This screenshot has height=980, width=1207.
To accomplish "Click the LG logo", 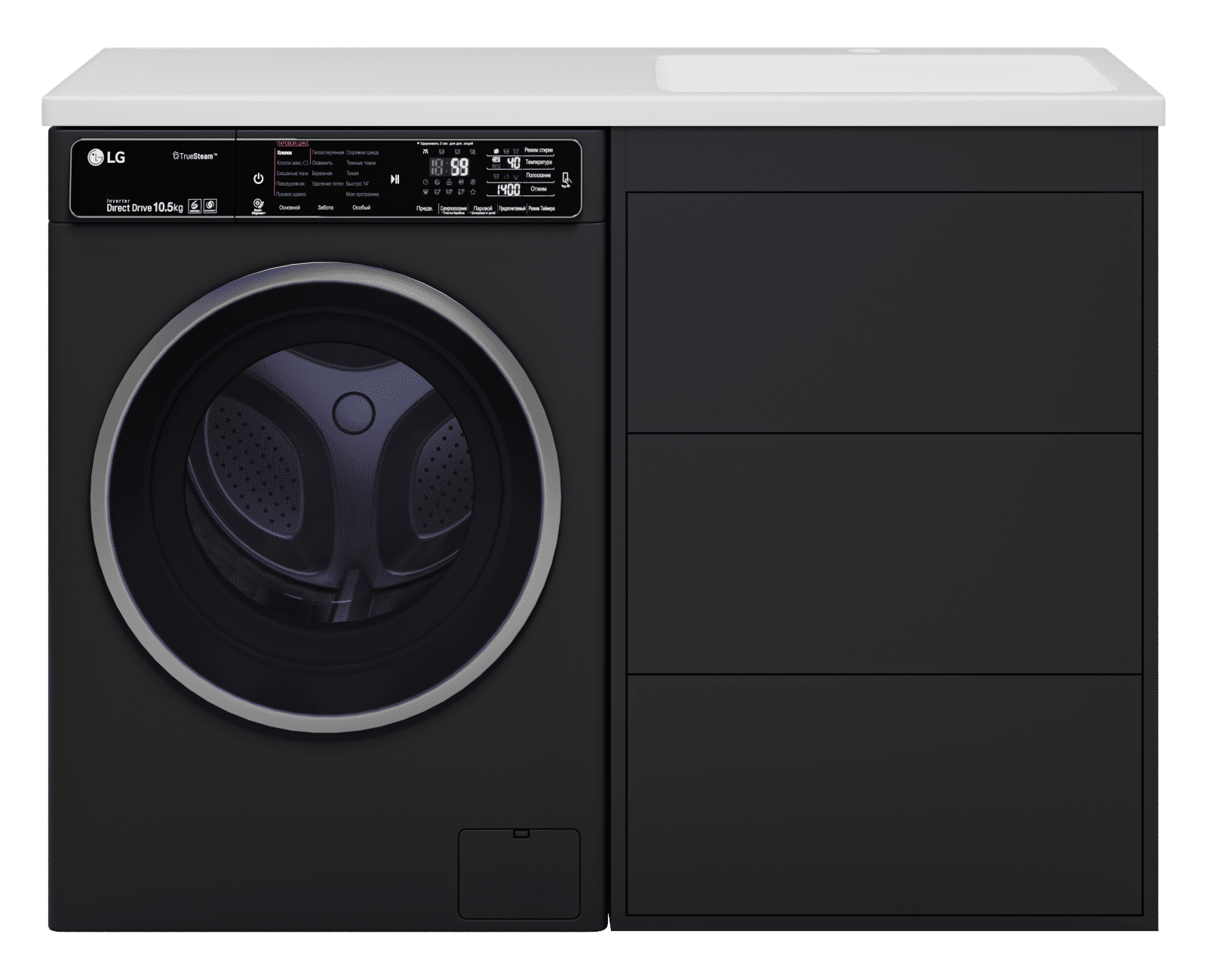I will [107, 158].
